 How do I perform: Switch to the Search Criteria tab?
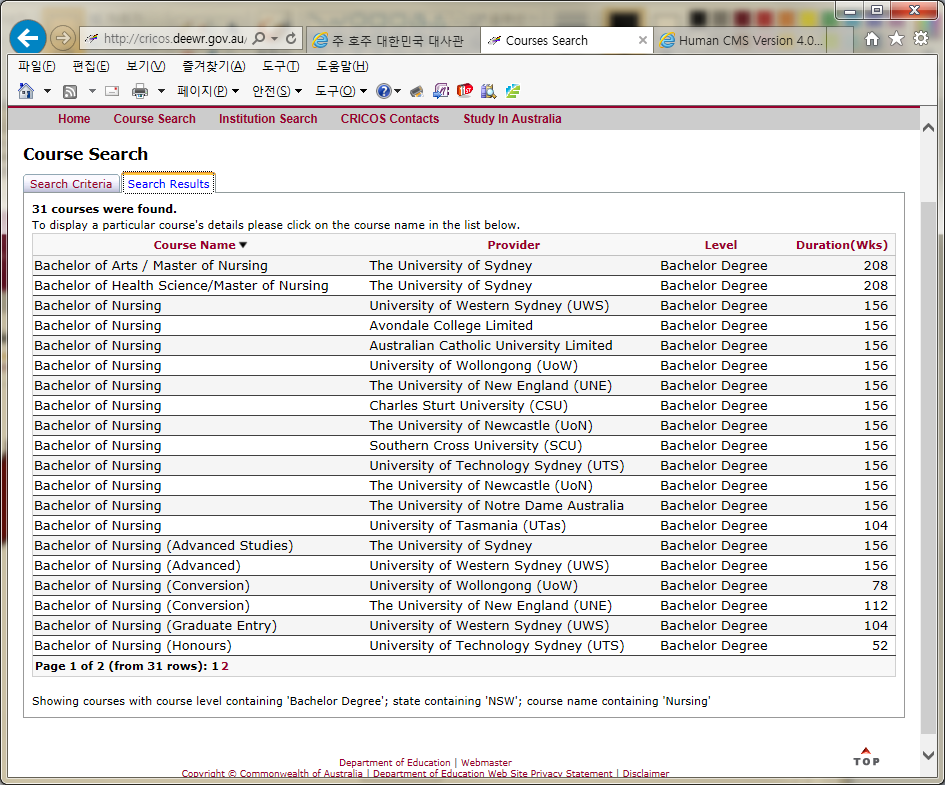coord(71,184)
